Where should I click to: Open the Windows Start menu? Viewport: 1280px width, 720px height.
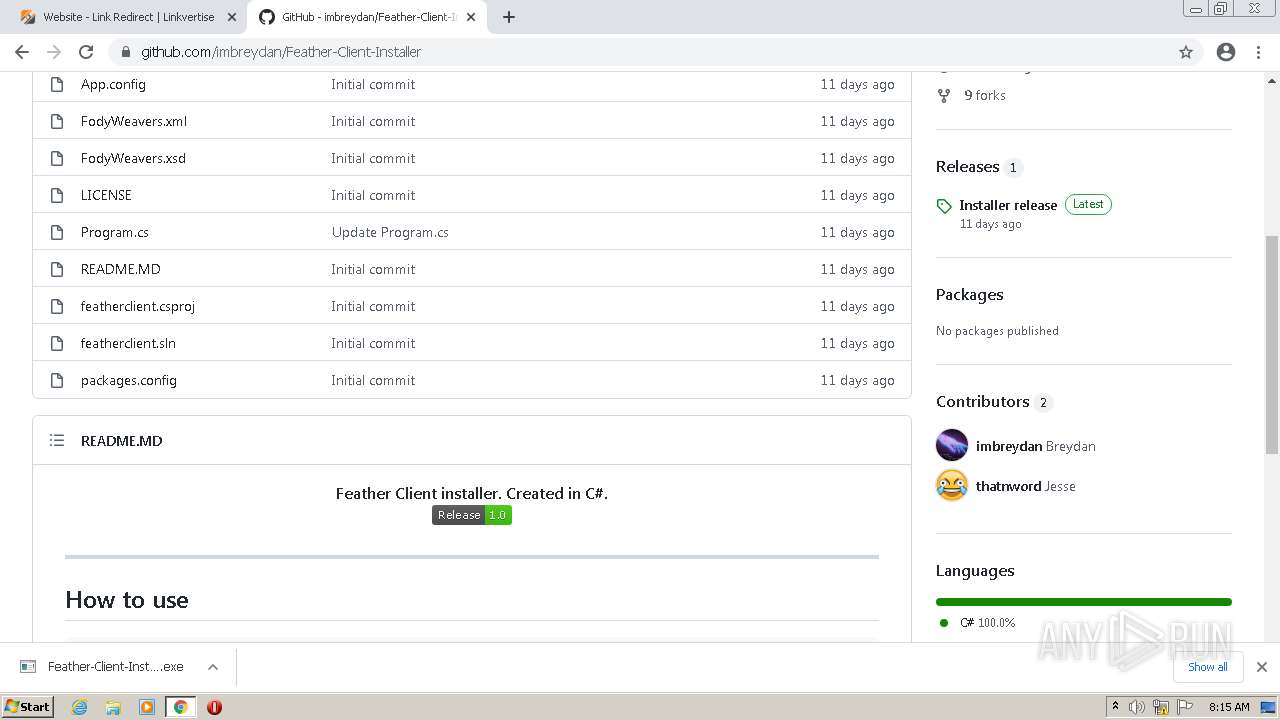tap(28, 707)
